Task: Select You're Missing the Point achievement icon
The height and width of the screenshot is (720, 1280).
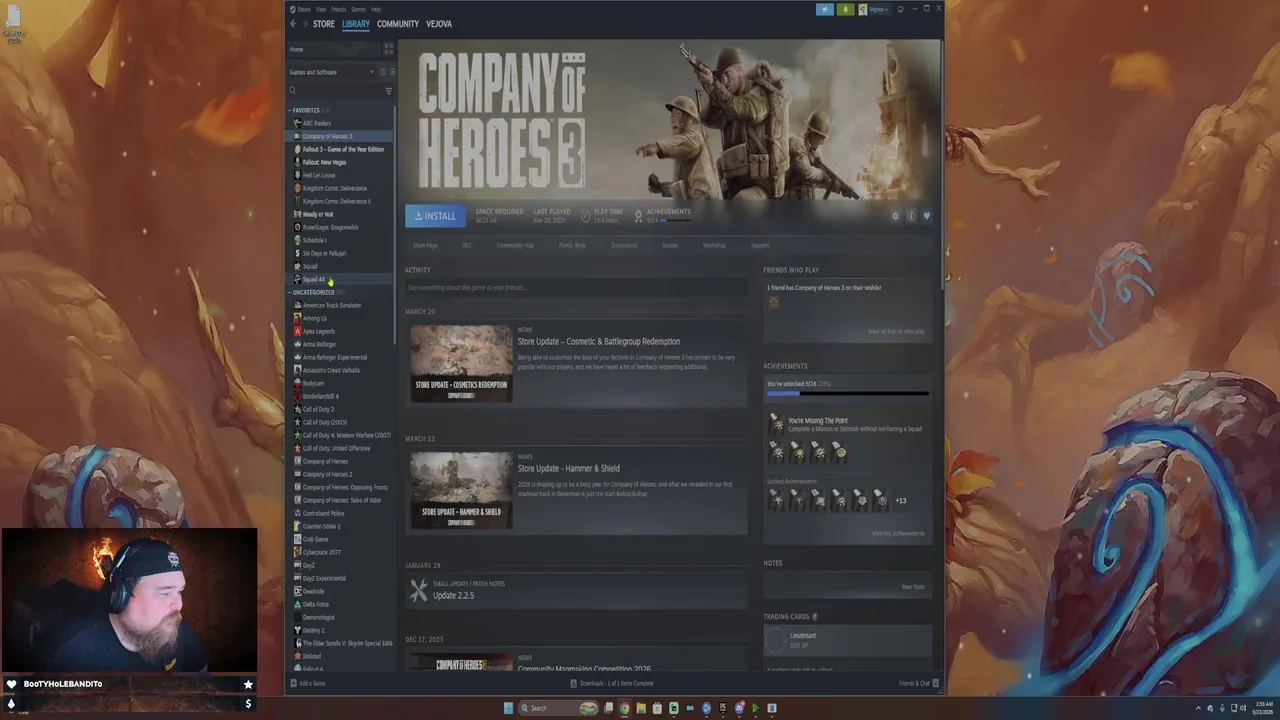Action: tap(776, 424)
